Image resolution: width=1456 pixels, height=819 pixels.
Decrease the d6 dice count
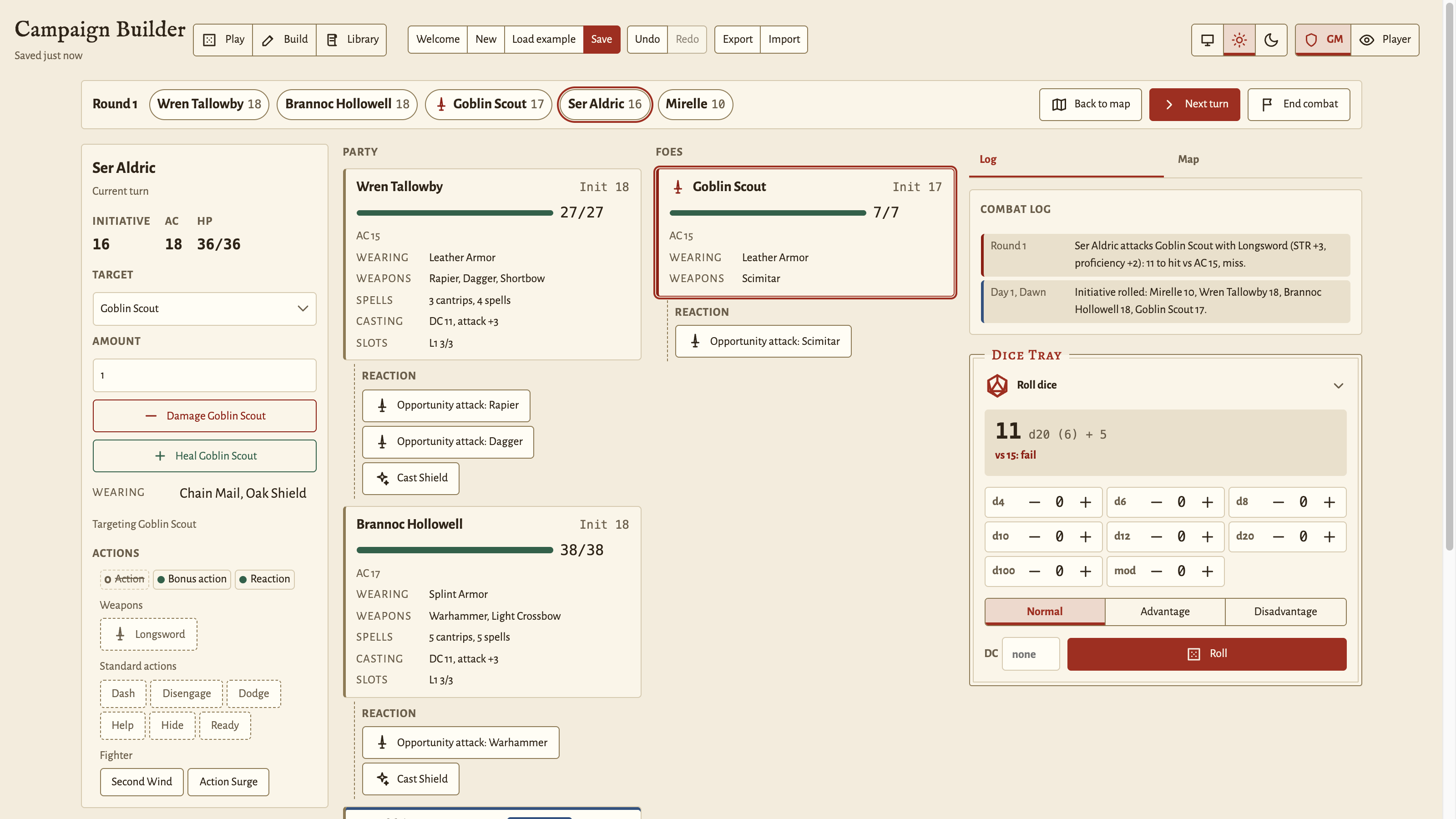pyautogui.click(x=1157, y=502)
